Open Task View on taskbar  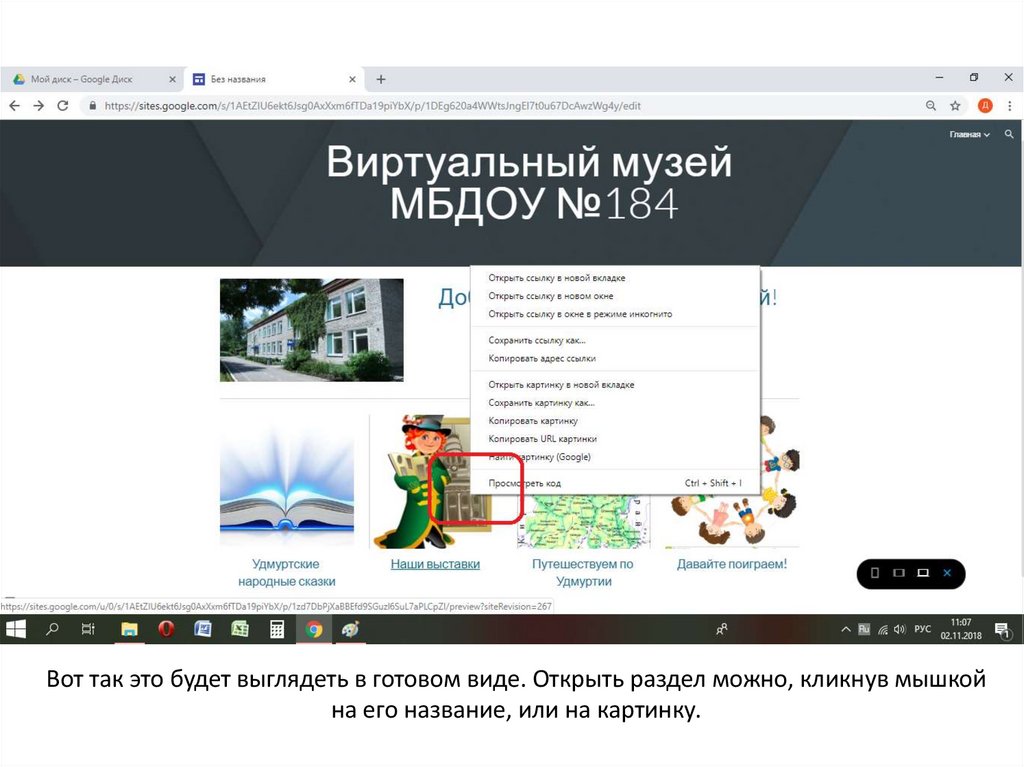88,629
